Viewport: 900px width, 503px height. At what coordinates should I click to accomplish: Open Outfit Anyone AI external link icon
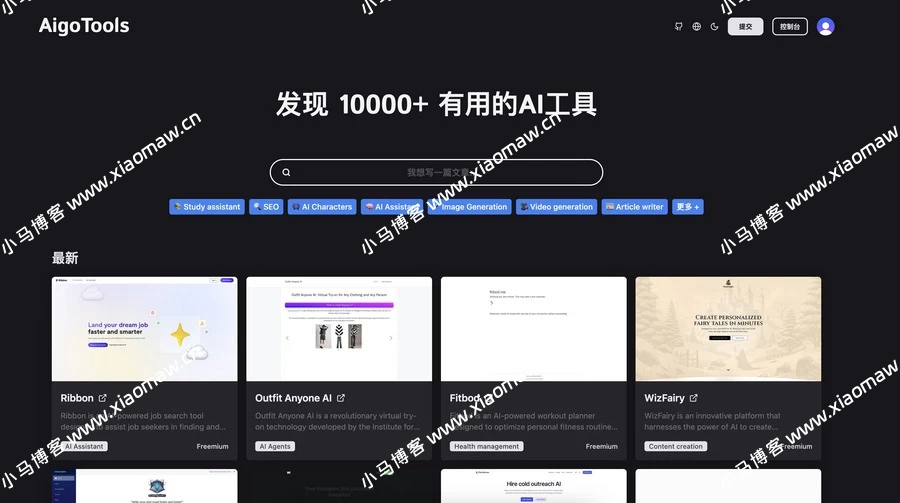341,398
